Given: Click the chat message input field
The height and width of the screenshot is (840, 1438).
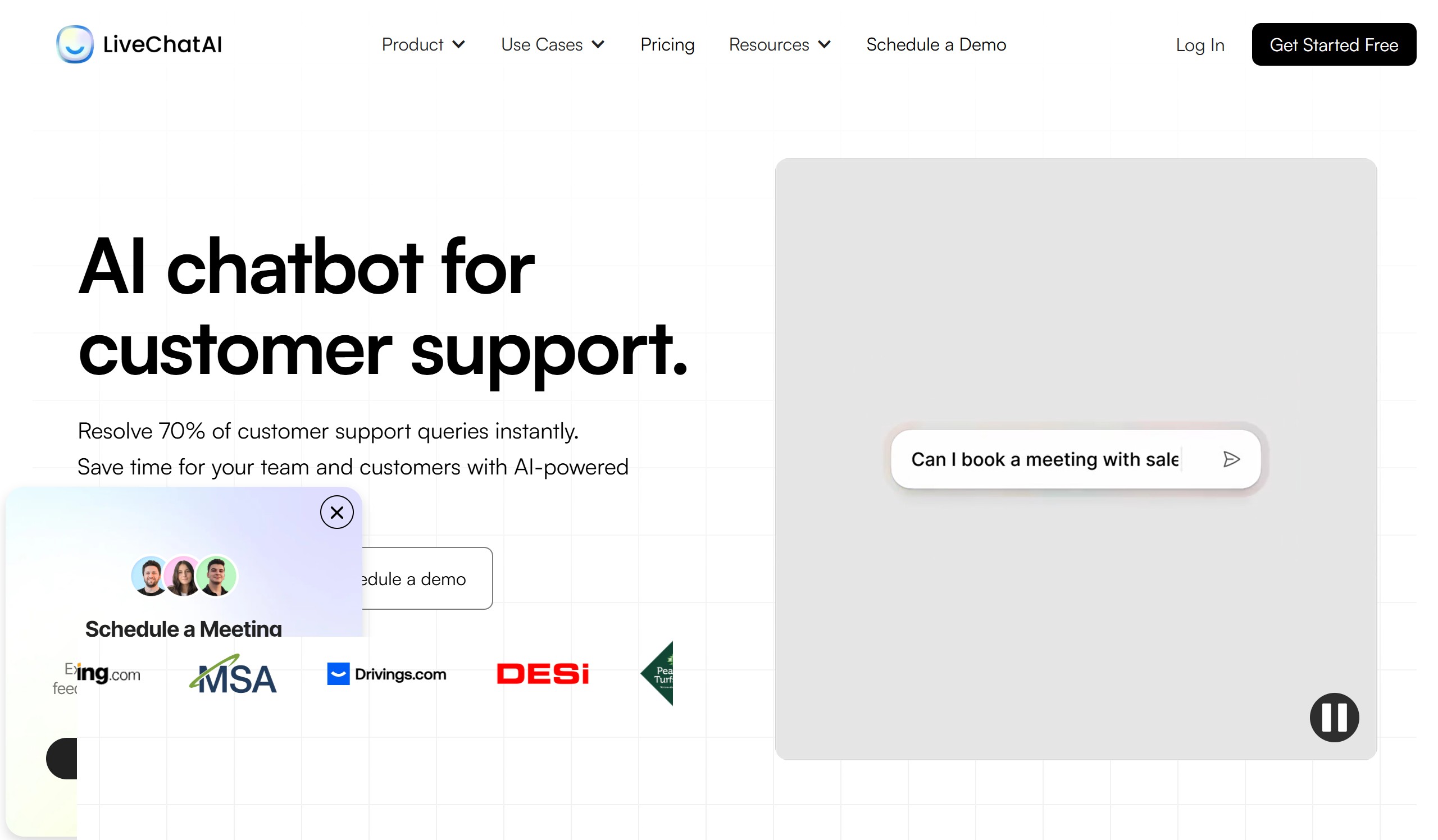Looking at the screenshot, I should click(1075, 459).
